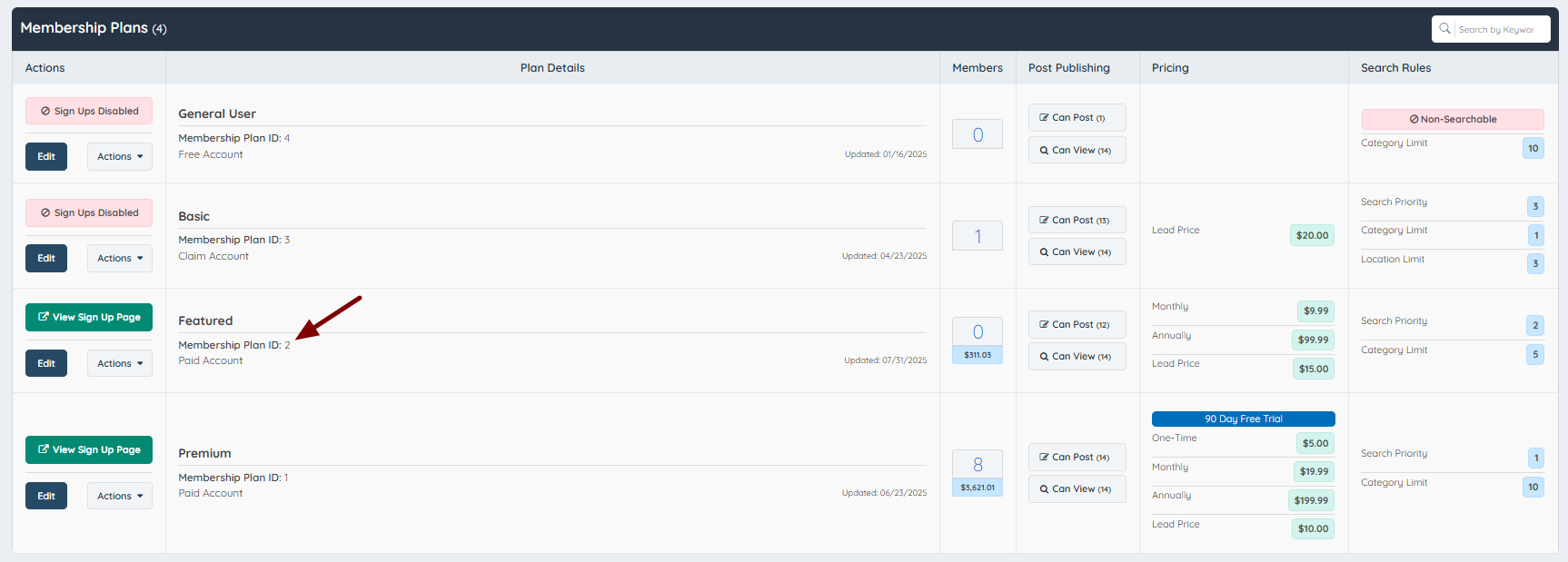
Task: Click Can View (14) for Premium plan
Action: pyautogui.click(x=1077, y=488)
